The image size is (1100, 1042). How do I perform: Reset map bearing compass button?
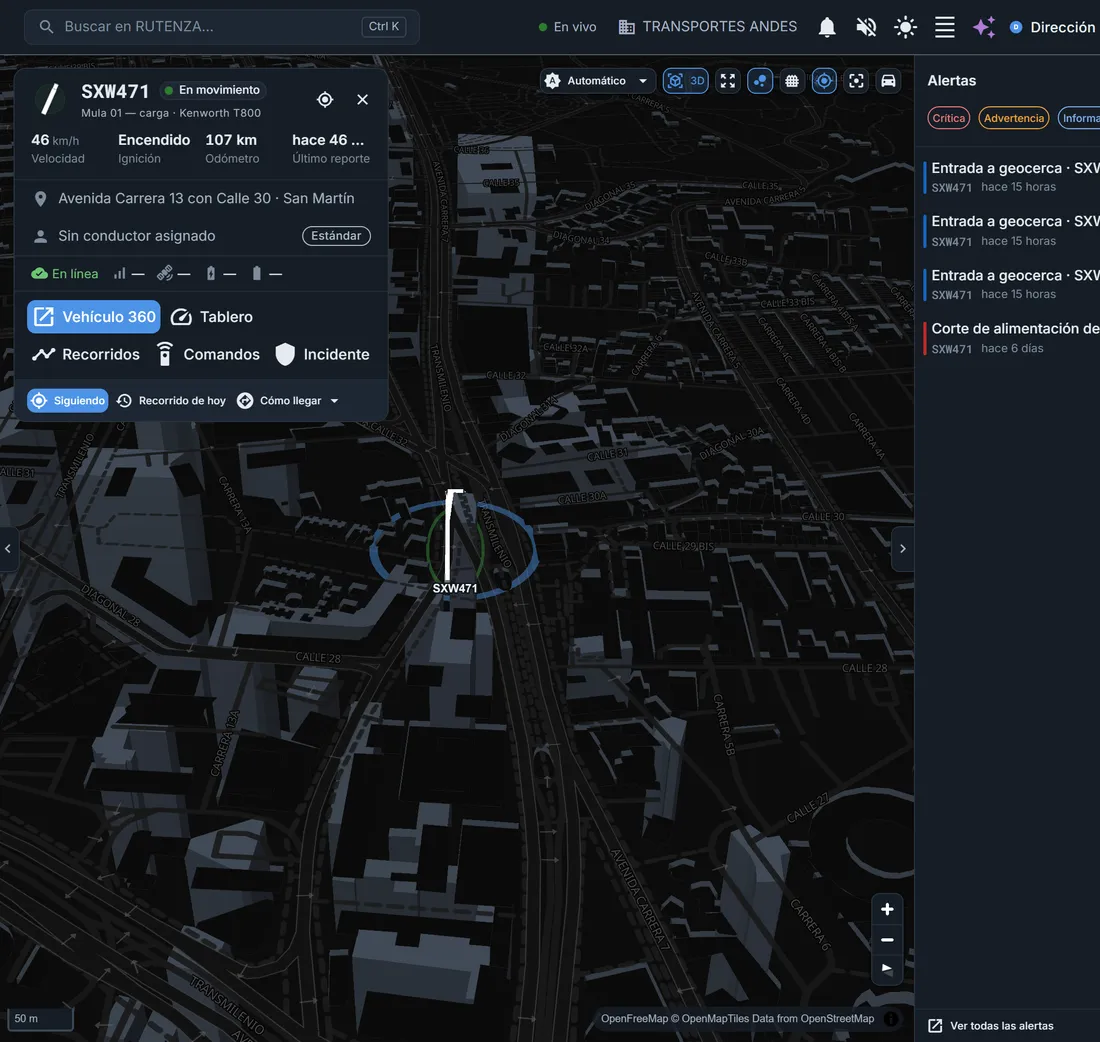887,969
